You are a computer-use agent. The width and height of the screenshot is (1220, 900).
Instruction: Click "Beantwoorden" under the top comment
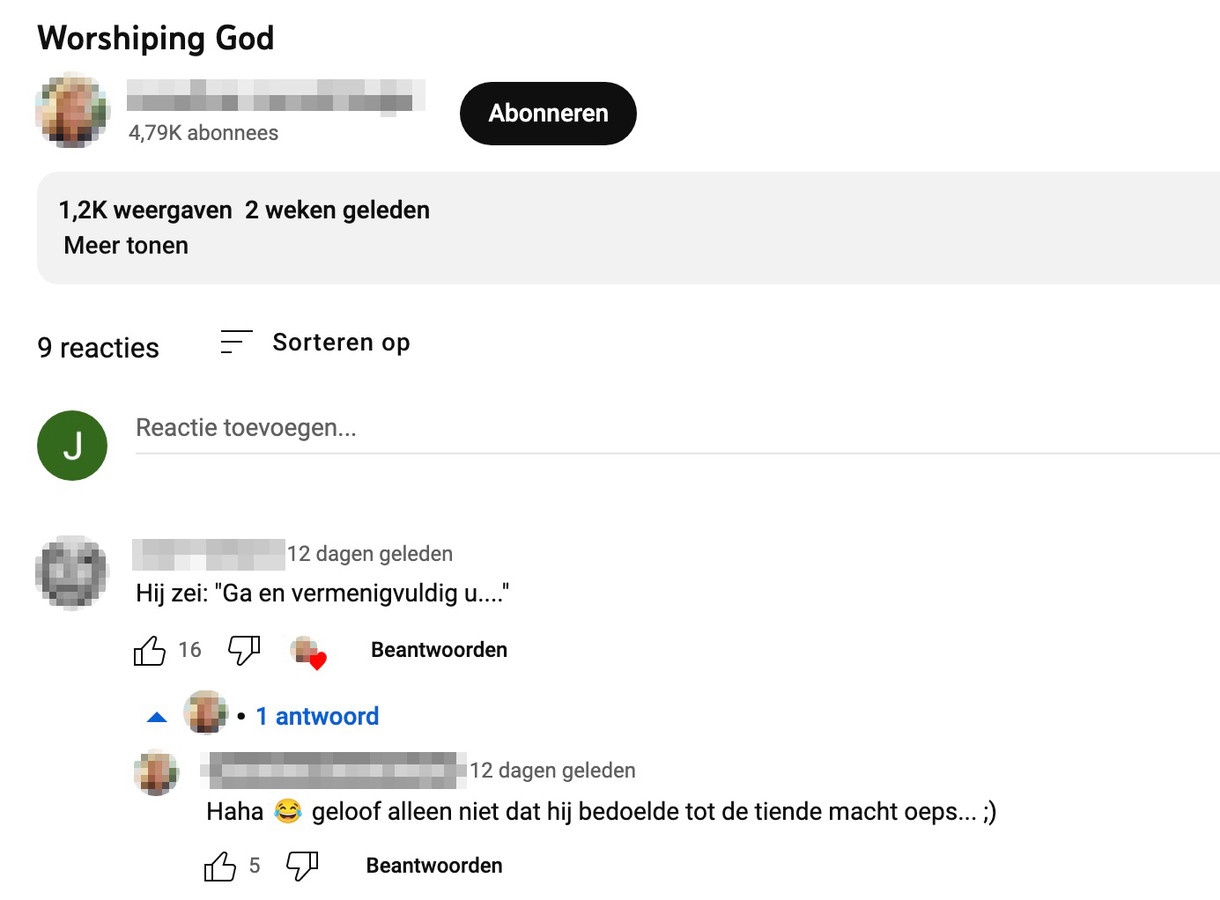[x=438, y=649]
